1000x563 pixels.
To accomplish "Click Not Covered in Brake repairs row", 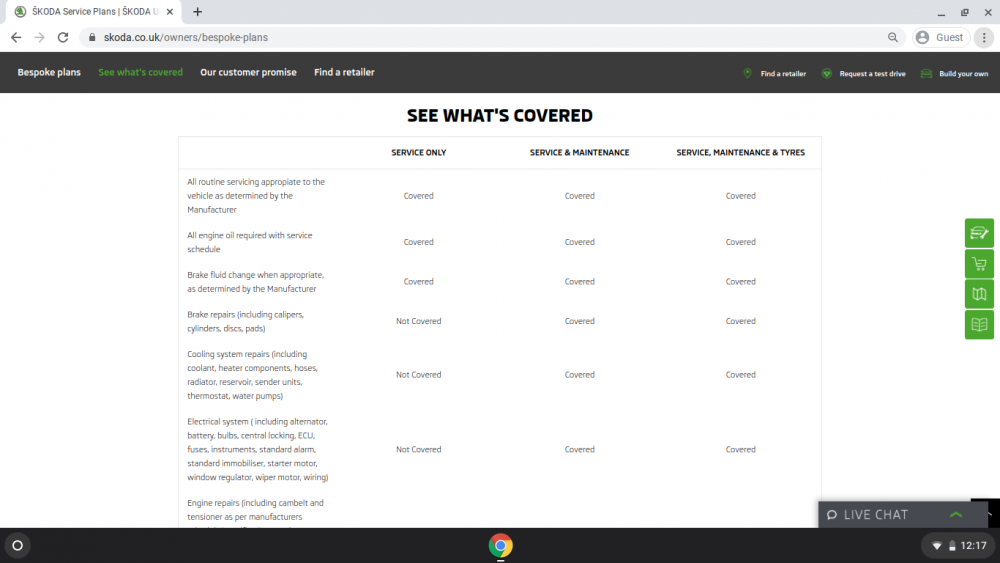I will coord(418,321).
